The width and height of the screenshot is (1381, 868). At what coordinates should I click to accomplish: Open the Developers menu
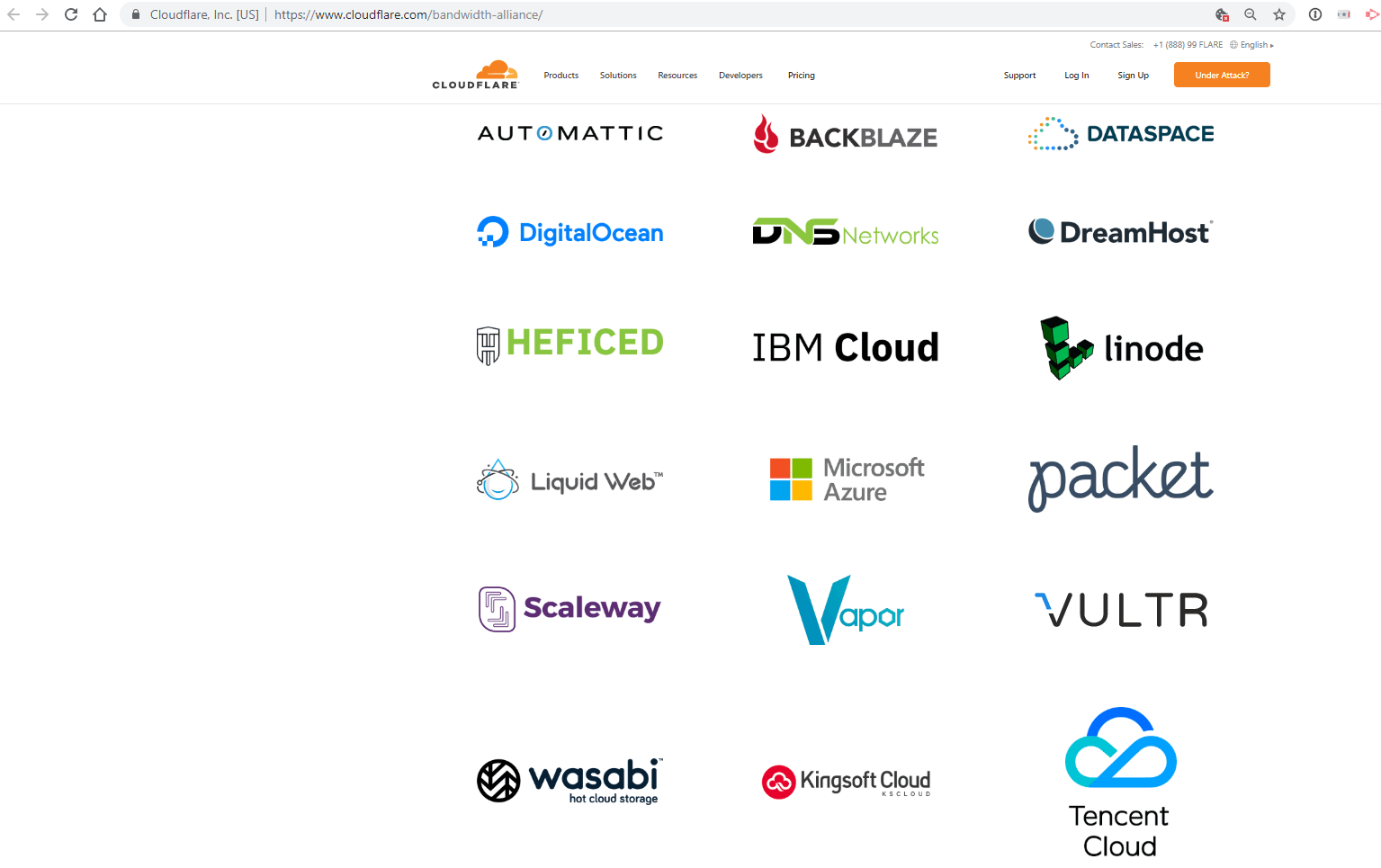coord(740,75)
